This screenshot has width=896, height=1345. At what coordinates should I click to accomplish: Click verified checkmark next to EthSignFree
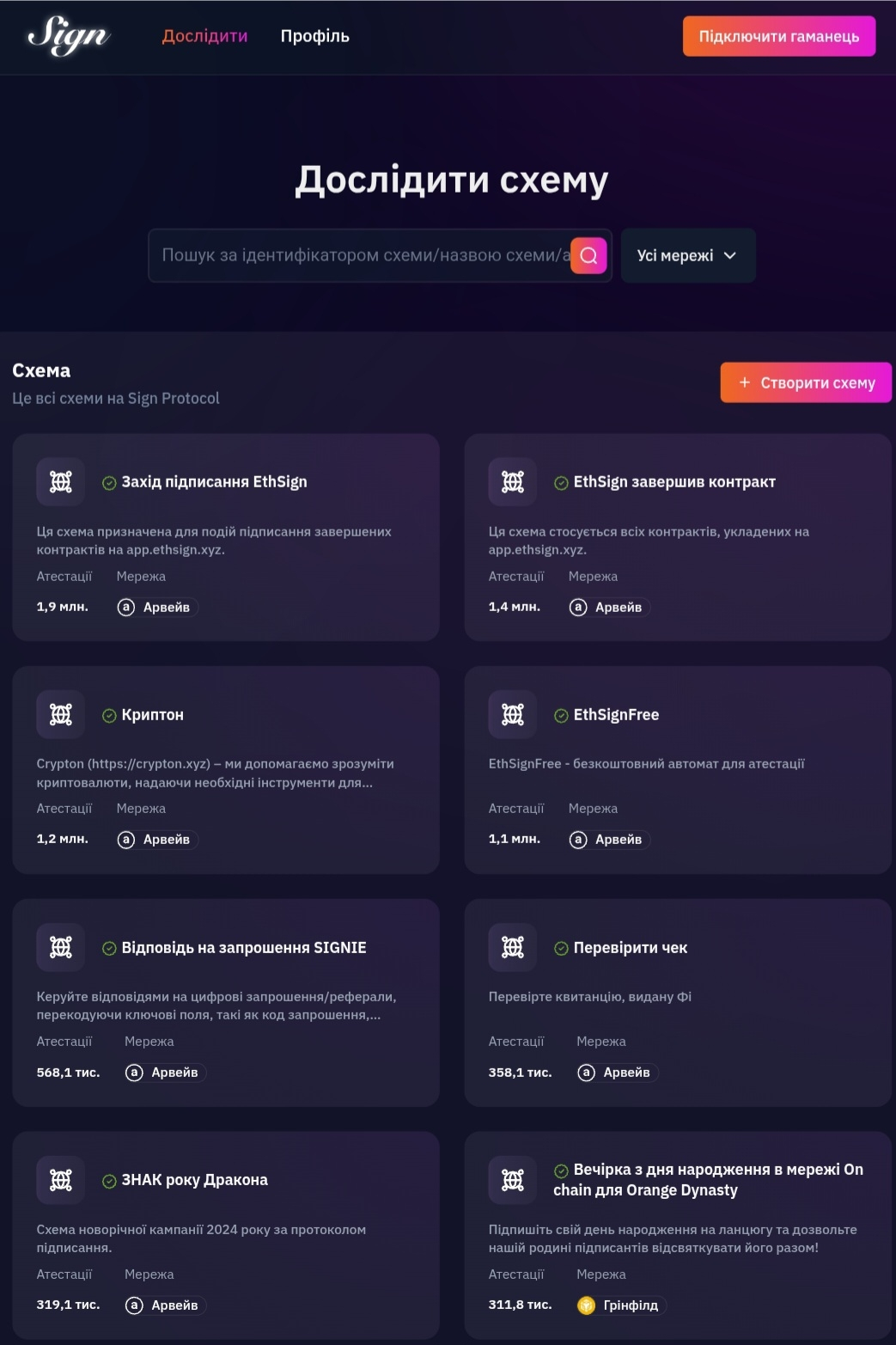click(x=561, y=716)
